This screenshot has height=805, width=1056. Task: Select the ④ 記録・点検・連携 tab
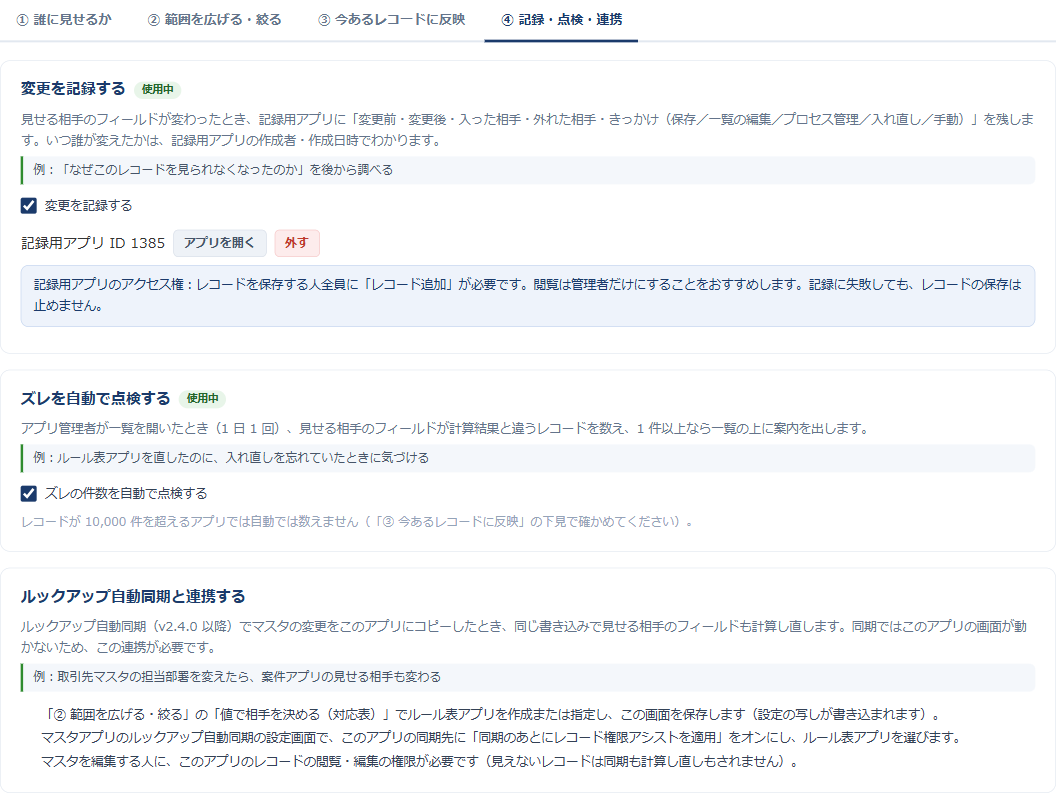coord(561,20)
